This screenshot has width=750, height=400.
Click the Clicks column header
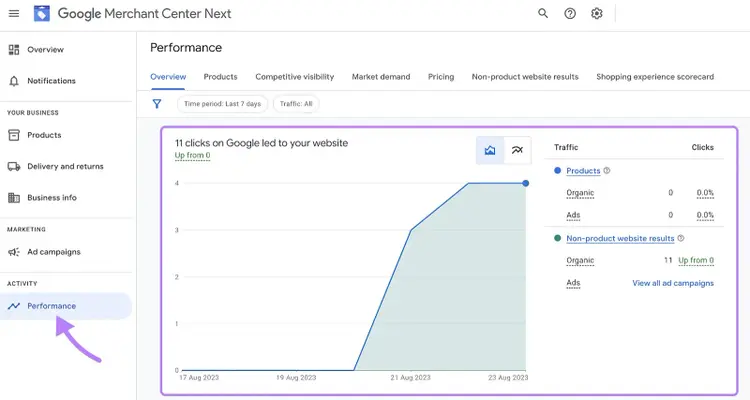pos(703,147)
